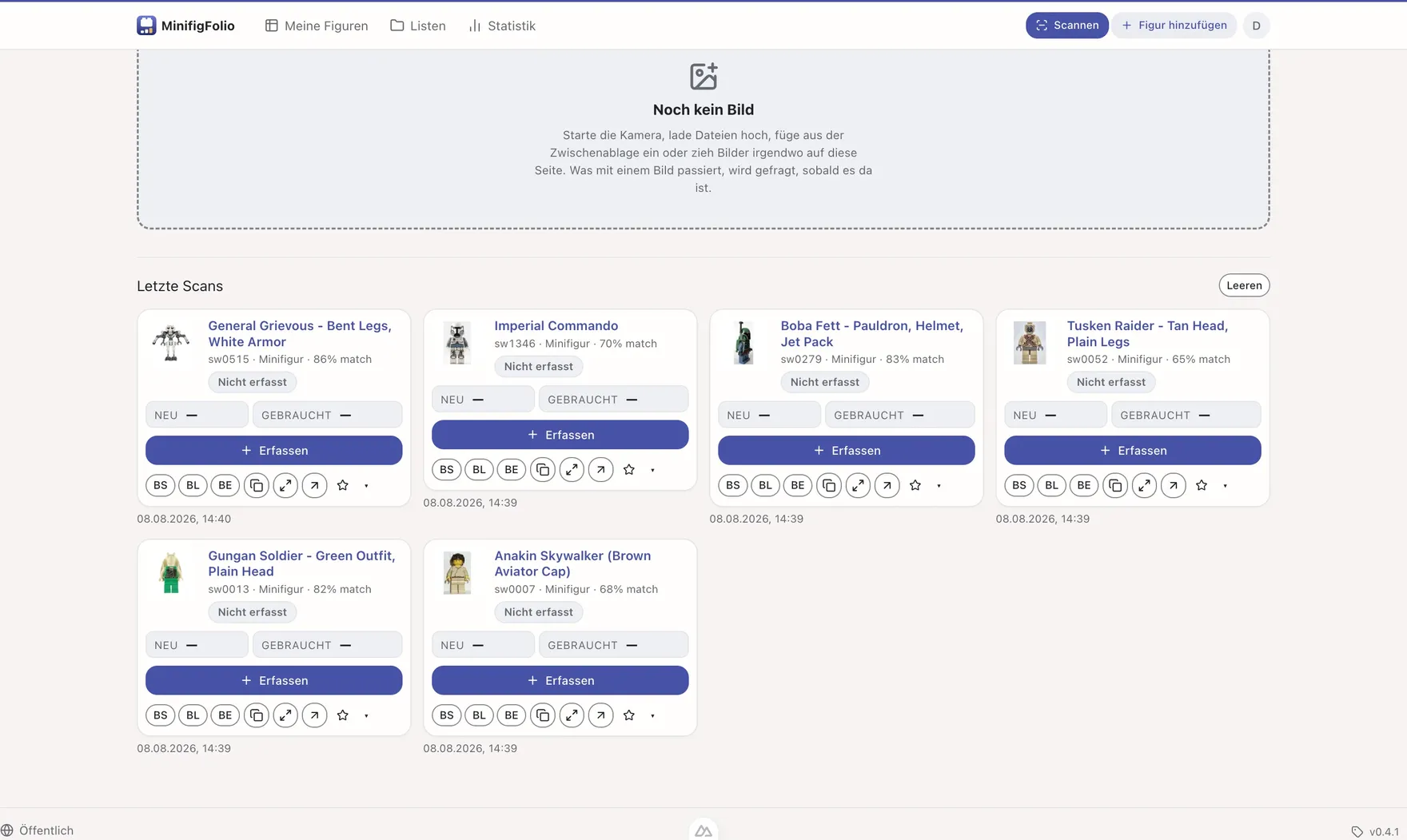1407x840 pixels.
Task: Star the Boba Fett figure
Action: (915, 485)
